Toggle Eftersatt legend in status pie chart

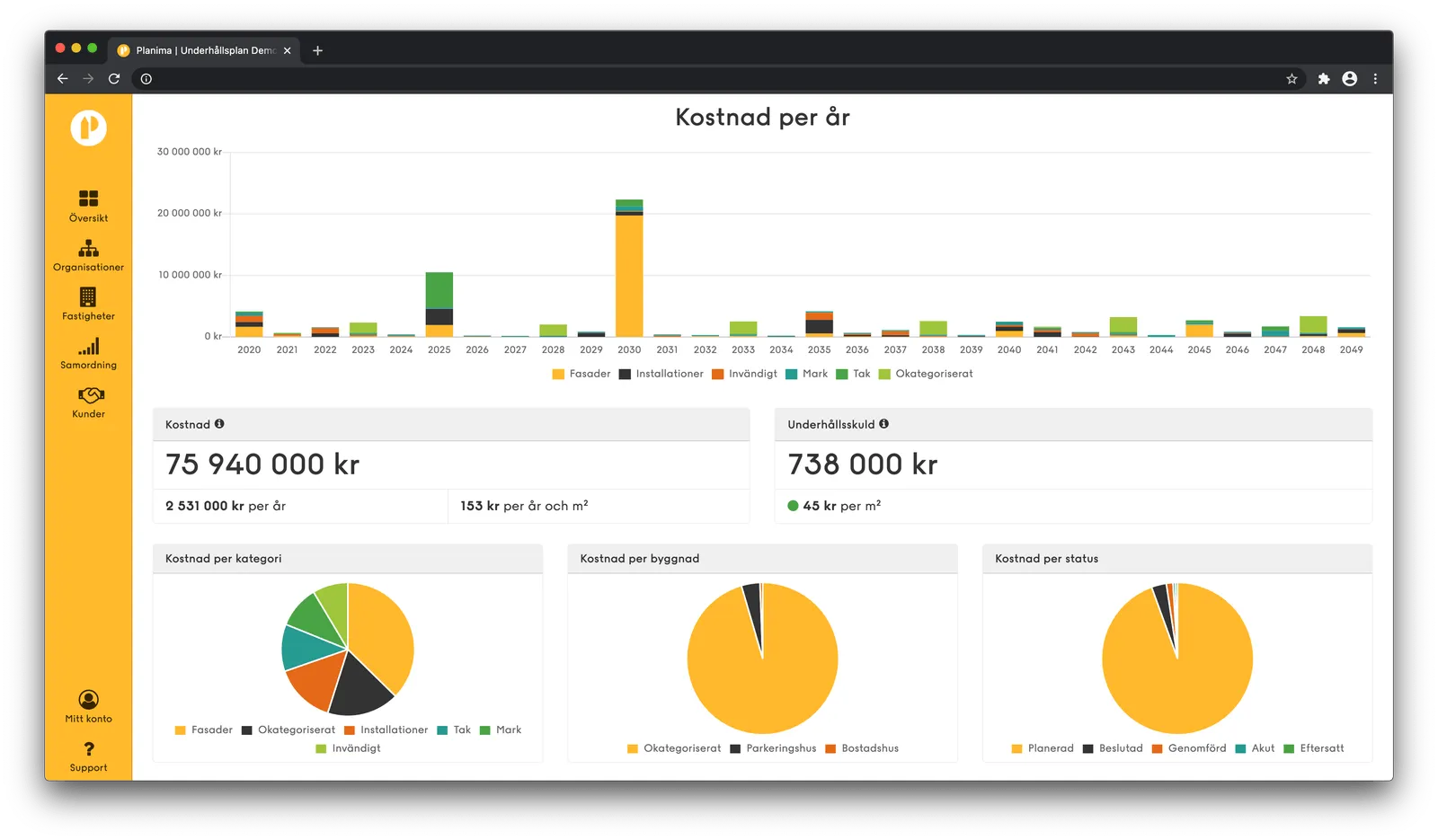click(1314, 748)
